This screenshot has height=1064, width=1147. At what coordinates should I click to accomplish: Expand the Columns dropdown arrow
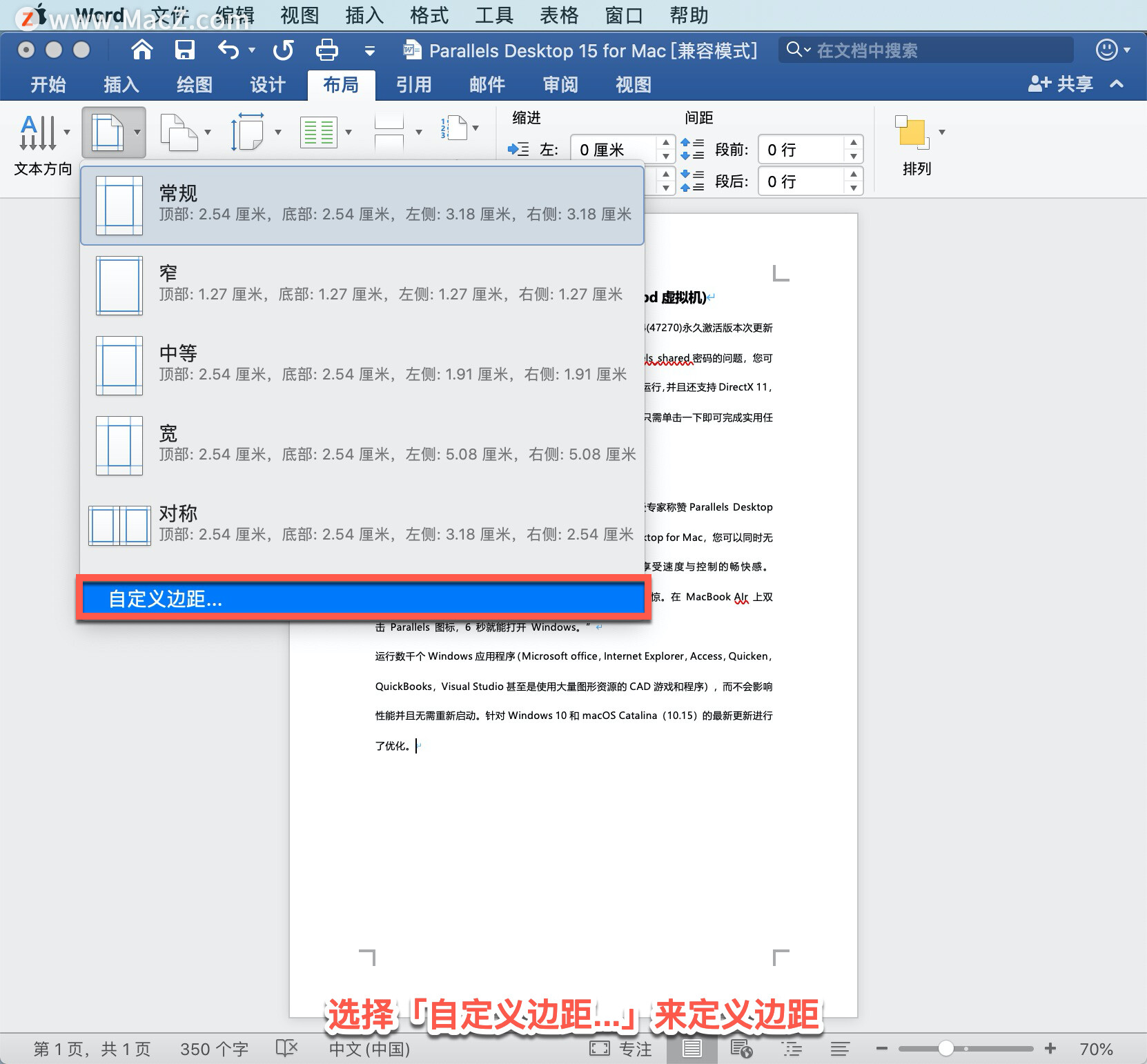click(349, 132)
